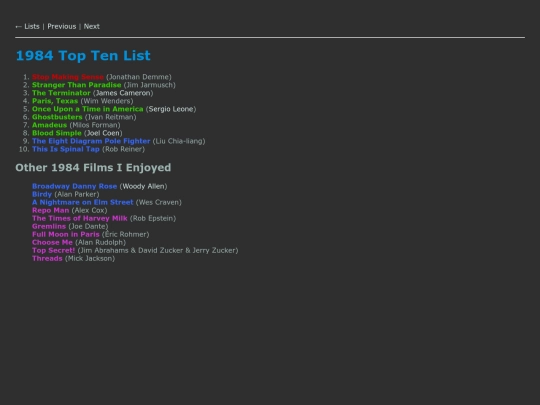Screen dimensions: 540x405
Task: Click Choose Me film link
Action: click(x=52, y=242)
